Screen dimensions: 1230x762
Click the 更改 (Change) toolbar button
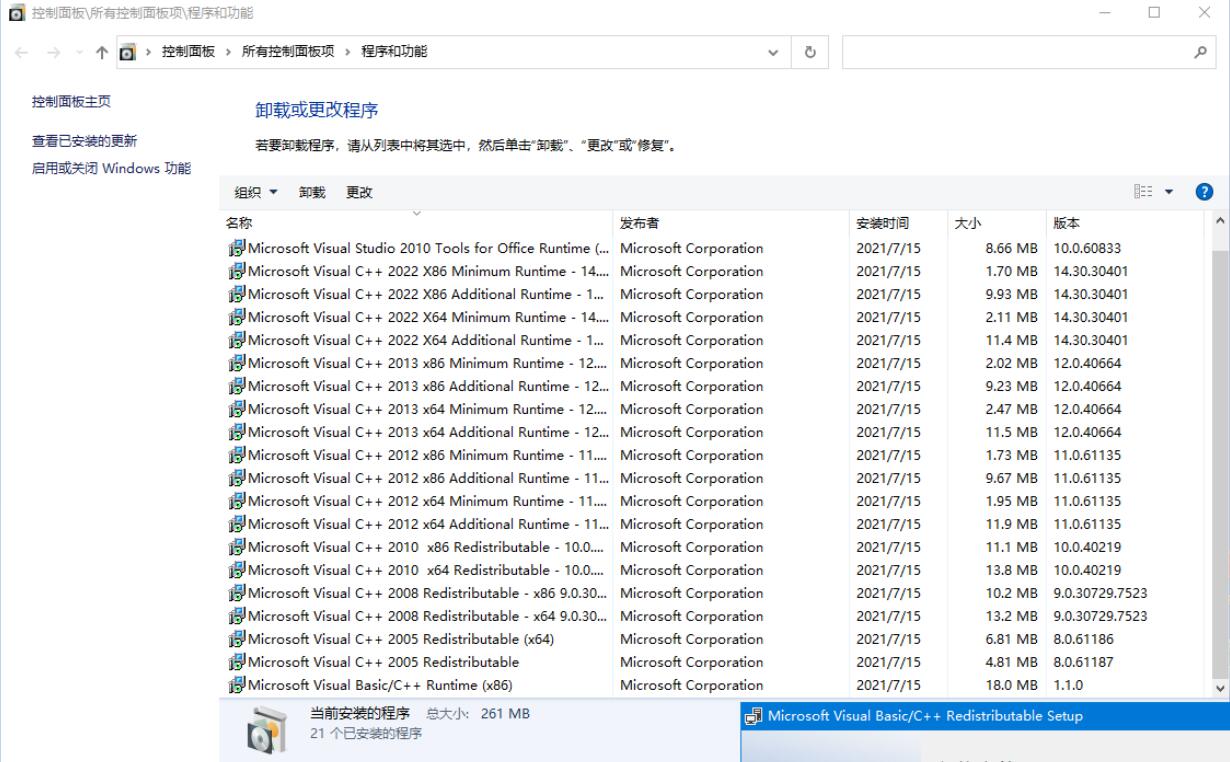pos(358,191)
